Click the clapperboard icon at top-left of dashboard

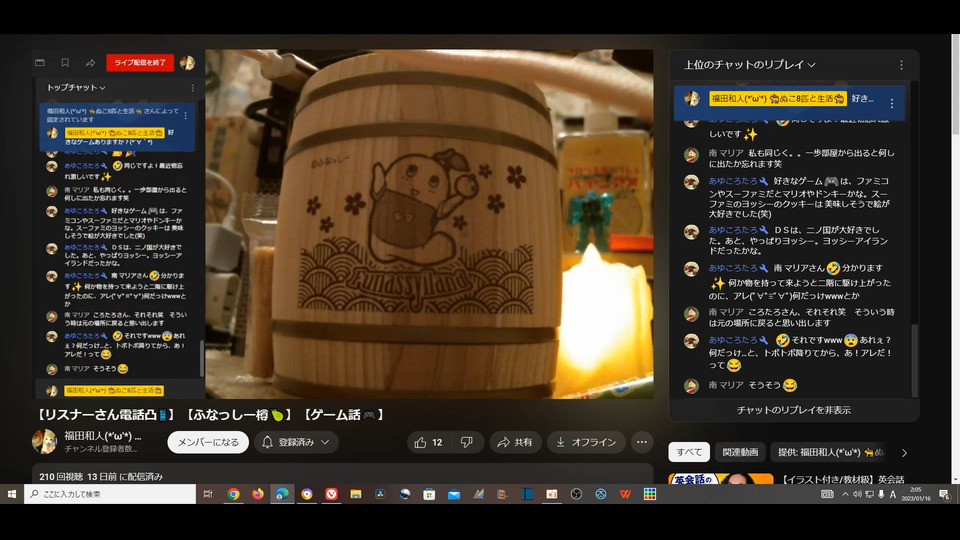pyautogui.click(x=40, y=62)
